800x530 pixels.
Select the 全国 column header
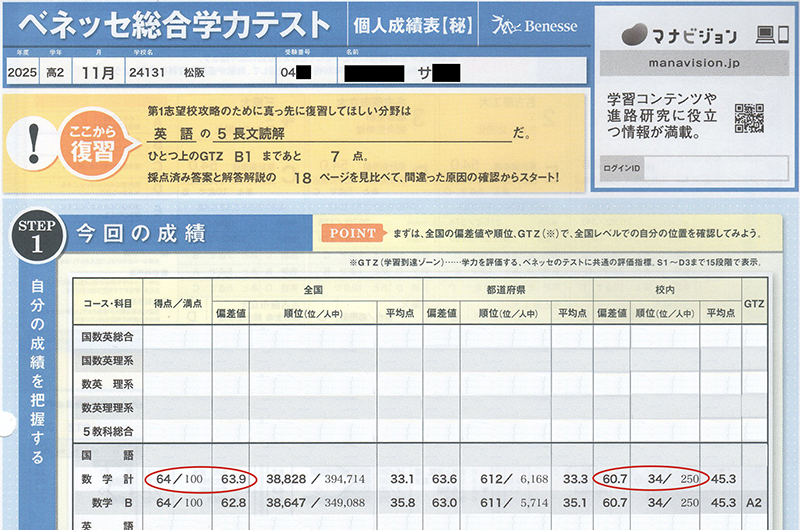316,287
